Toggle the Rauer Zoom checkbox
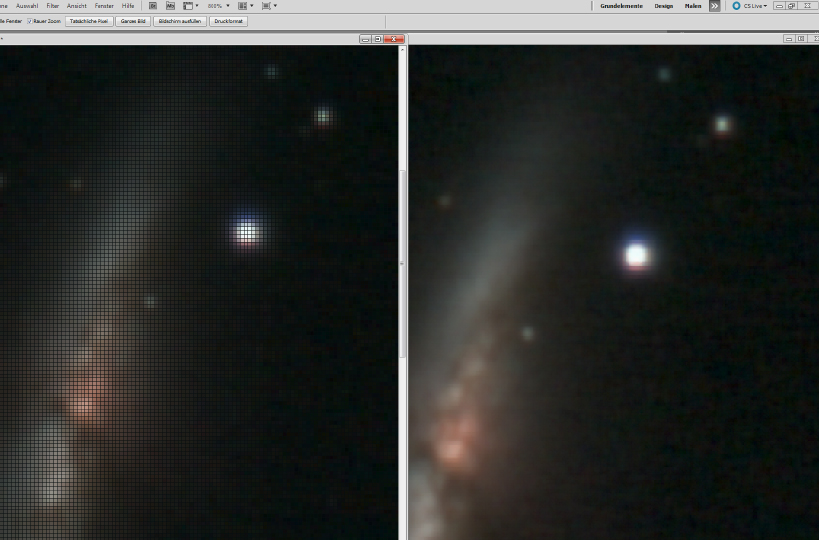 click(x=30, y=21)
